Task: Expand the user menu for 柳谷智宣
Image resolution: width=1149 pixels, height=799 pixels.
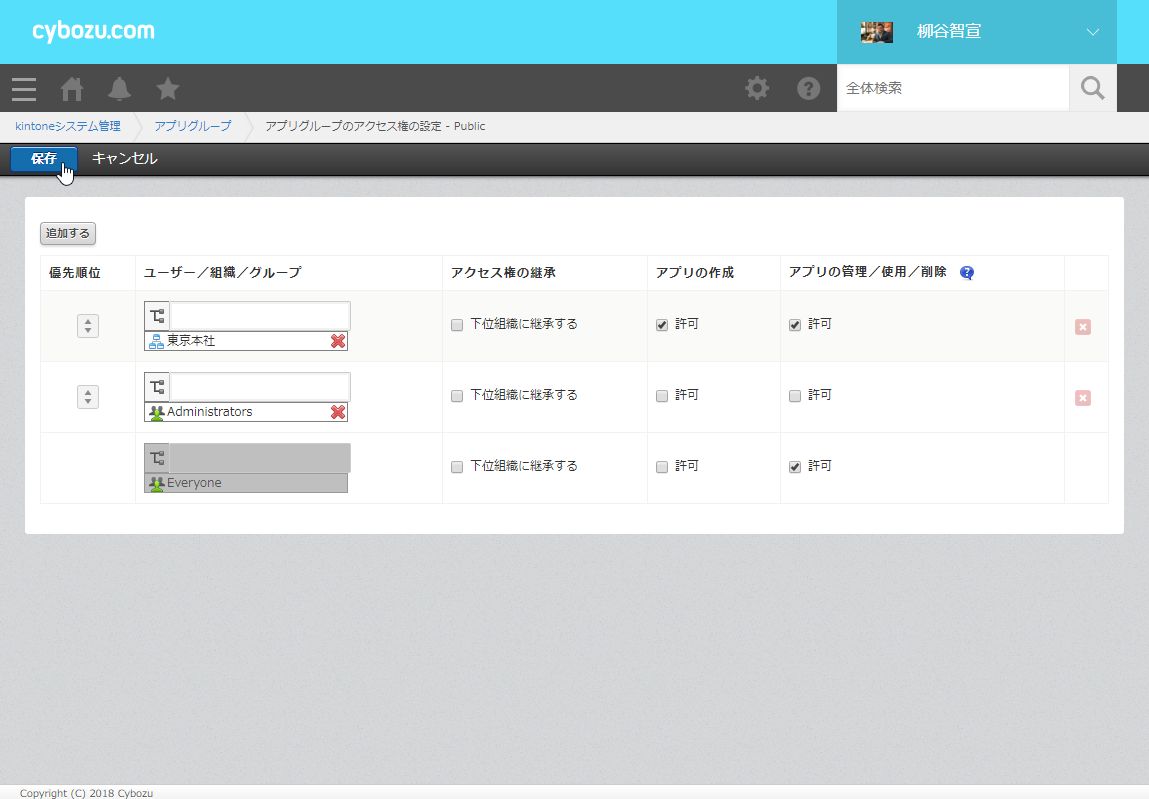Action: point(1092,32)
